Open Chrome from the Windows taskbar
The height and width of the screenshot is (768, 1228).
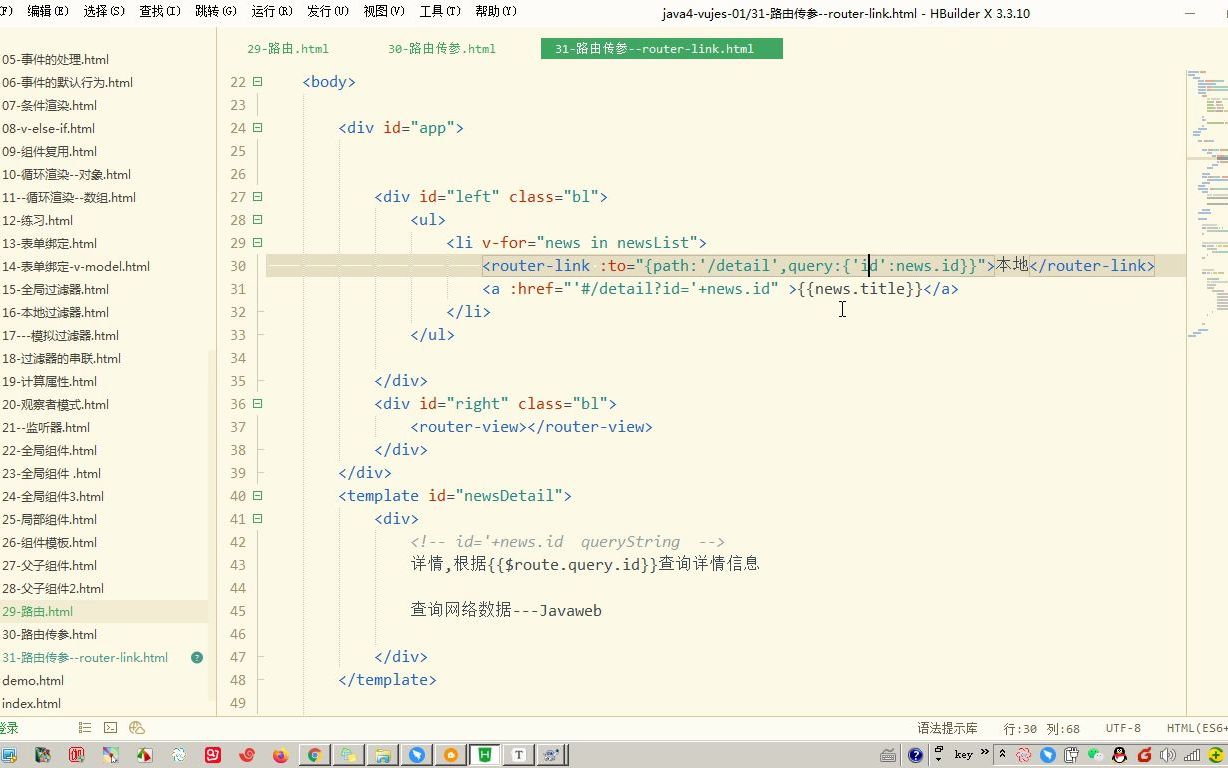(x=314, y=755)
